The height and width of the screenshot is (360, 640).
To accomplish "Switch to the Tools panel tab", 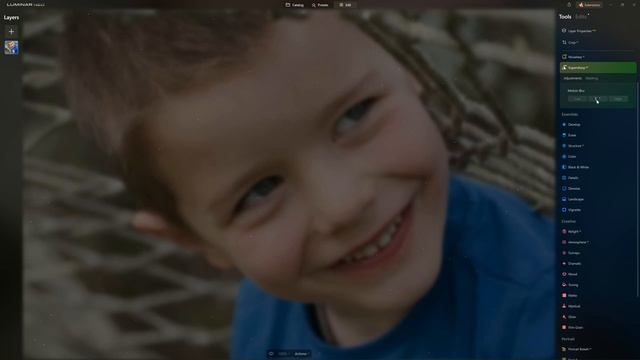I will pyautogui.click(x=565, y=17).
